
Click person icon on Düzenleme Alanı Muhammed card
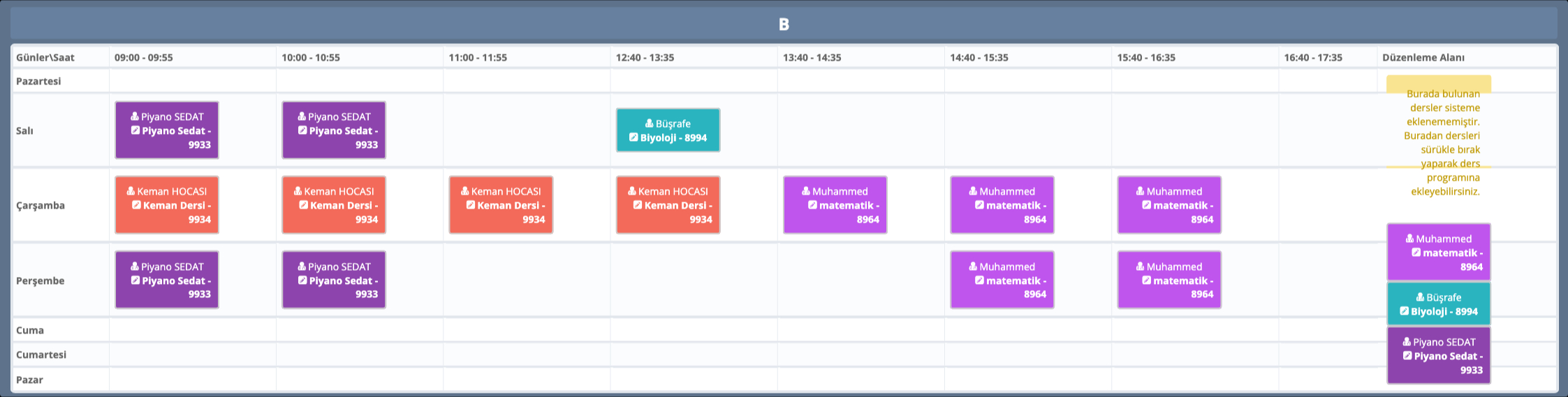[x=1409, y=239]
